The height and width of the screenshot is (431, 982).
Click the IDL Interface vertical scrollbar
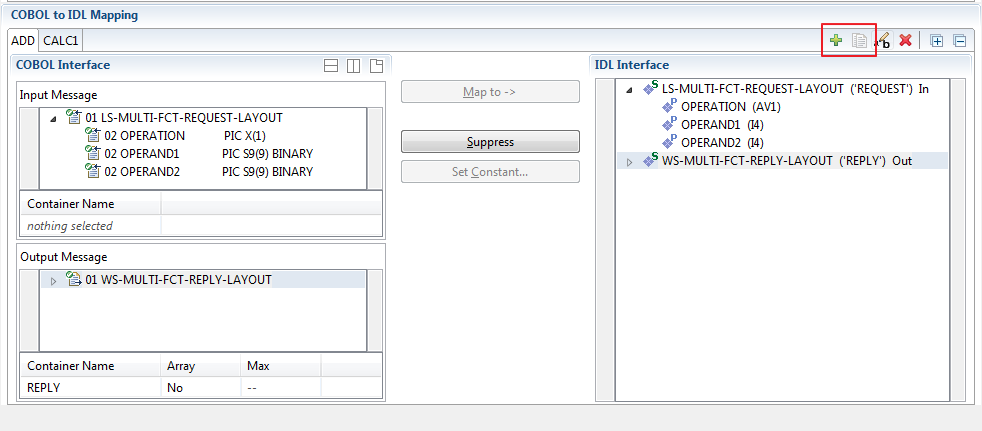click(x=958, y=240)
